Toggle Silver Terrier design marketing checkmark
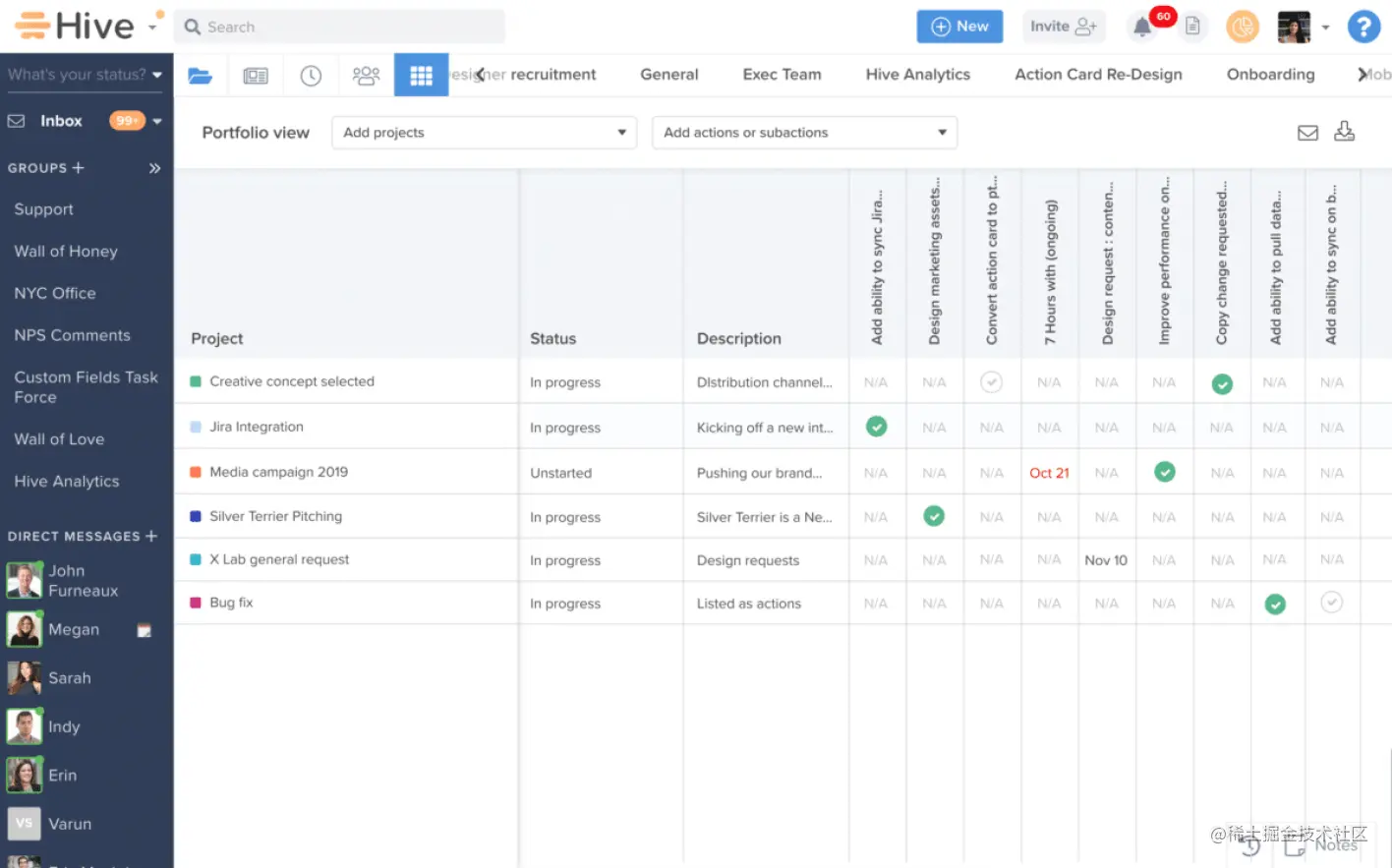 coord(934,516)
